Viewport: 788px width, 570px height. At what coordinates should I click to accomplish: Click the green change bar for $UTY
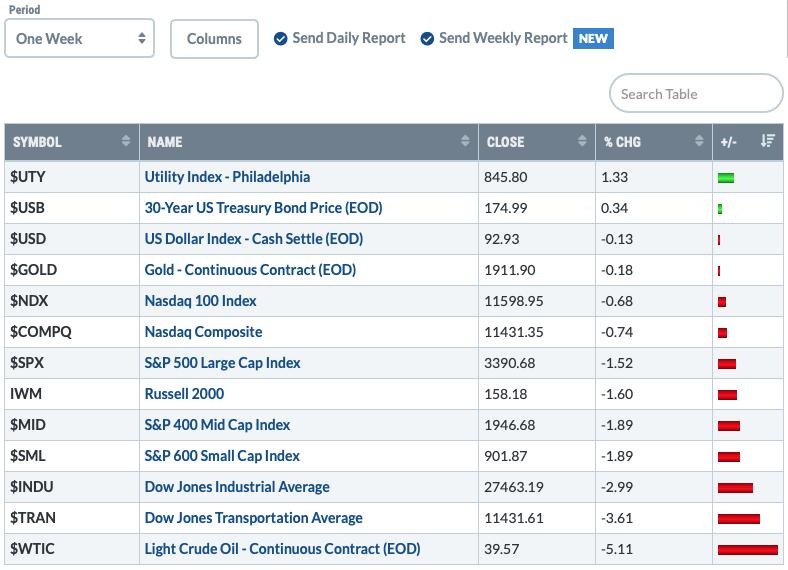coord(726,178)
